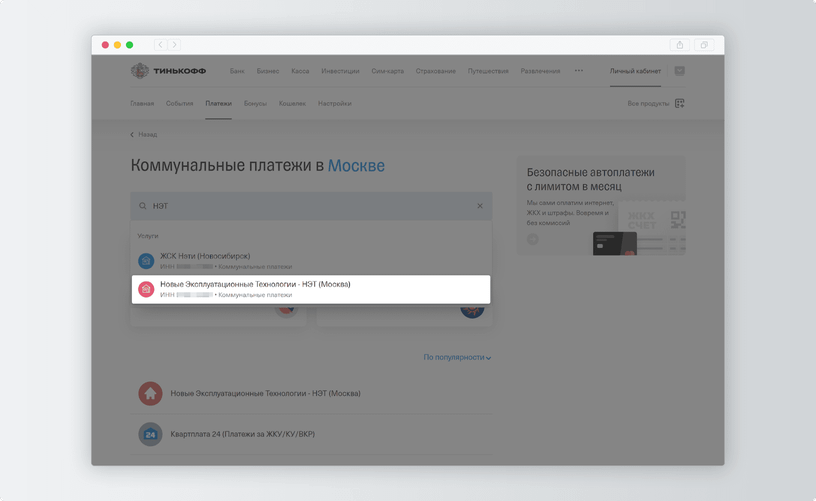
Task: Open the Бизнес section
Action: tap(267, 71)
